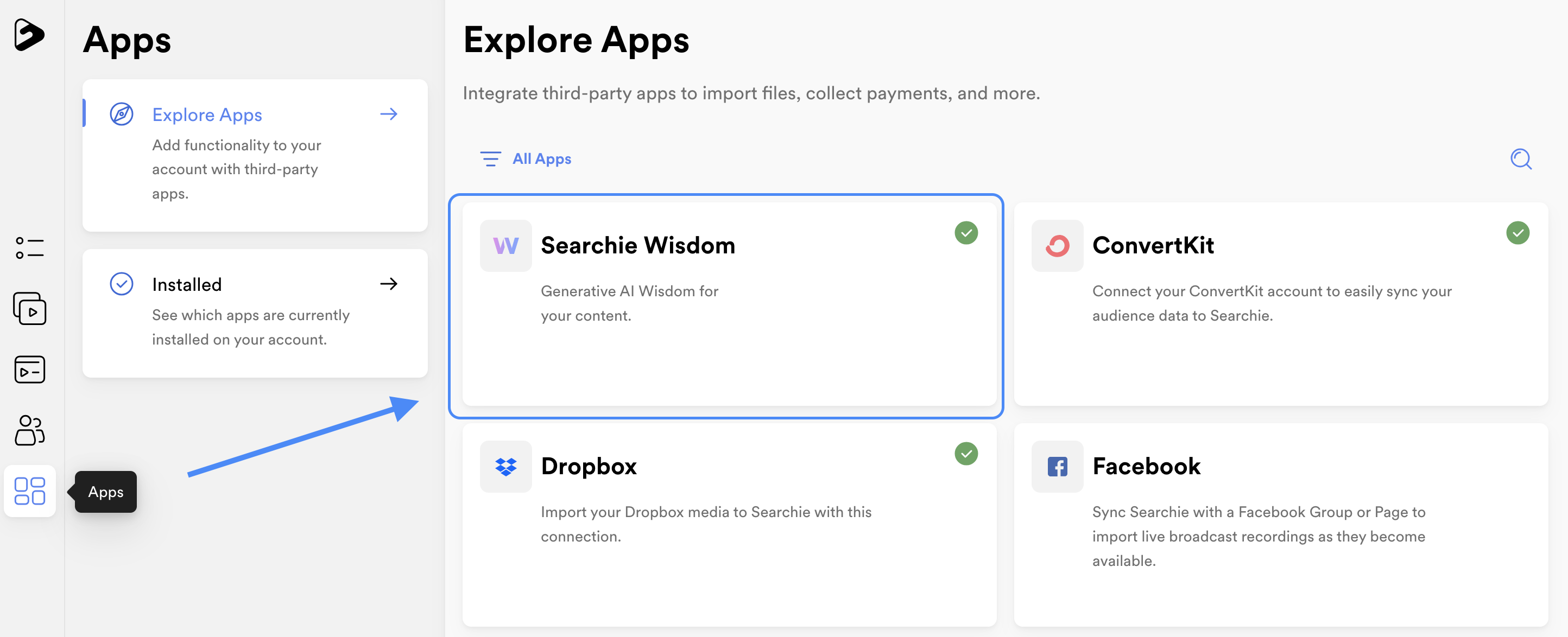Viewport: 1568px width, 637px height.
Task: Open the audience people sidebar icon
Action: click(29, 430)
